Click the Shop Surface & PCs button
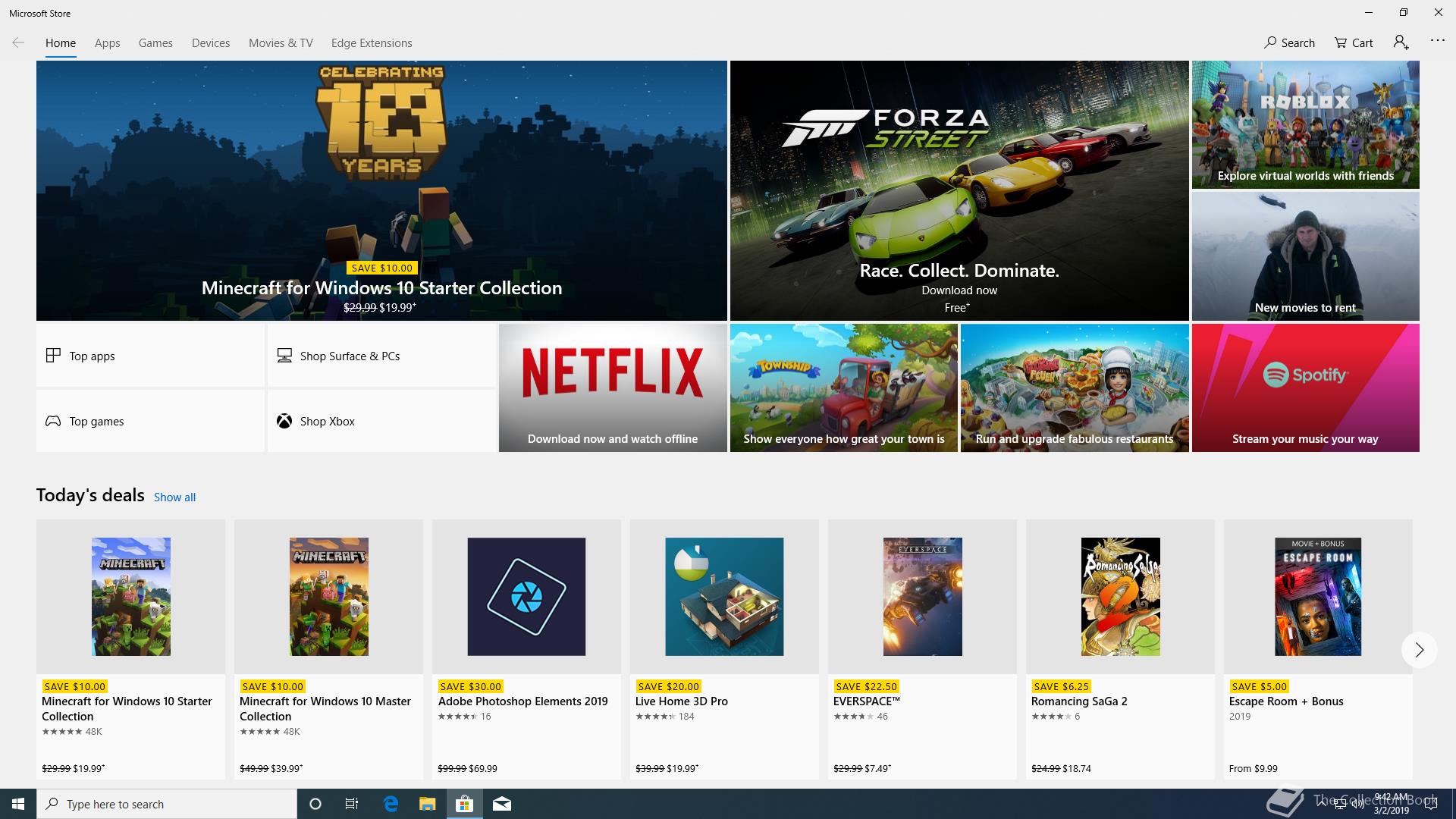The width and height of the screenshot is (1456, 819). (x=381, y=356)
